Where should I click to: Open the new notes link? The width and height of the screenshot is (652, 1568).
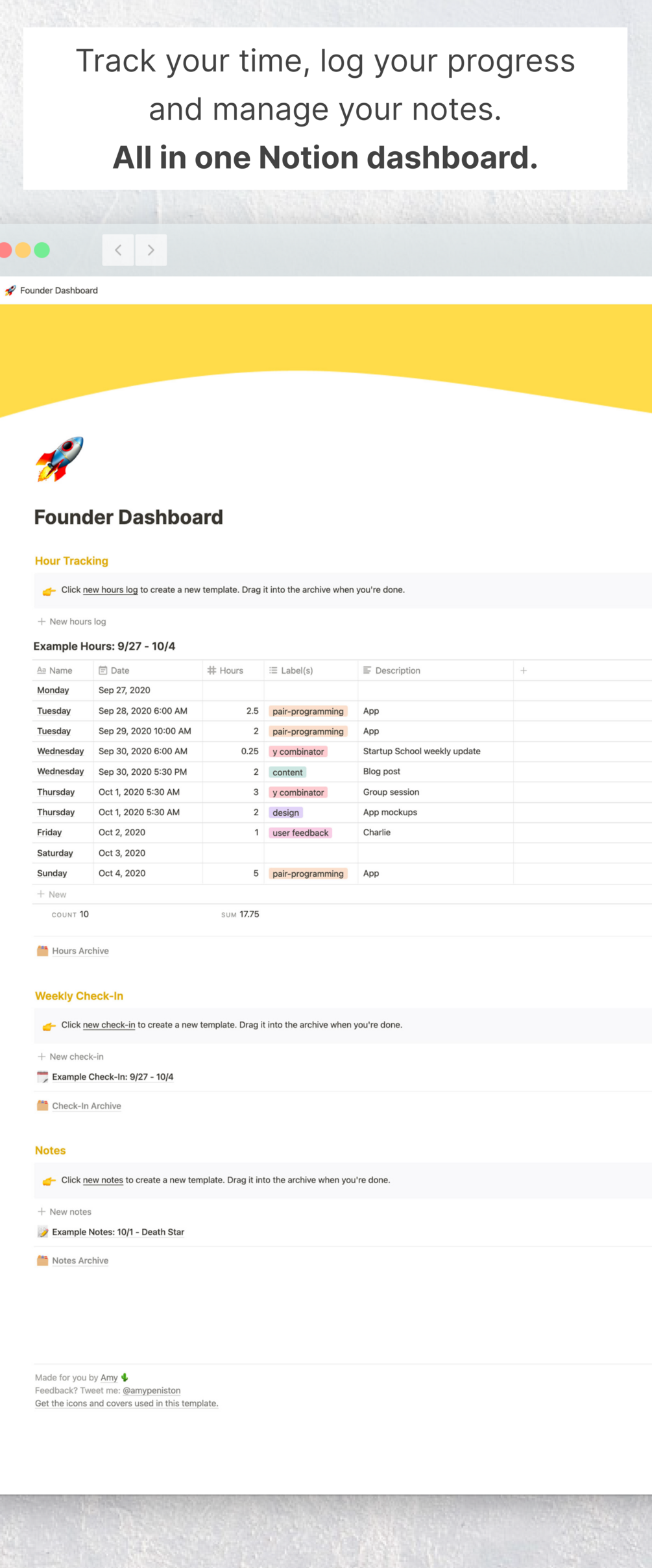(103, 1181)
